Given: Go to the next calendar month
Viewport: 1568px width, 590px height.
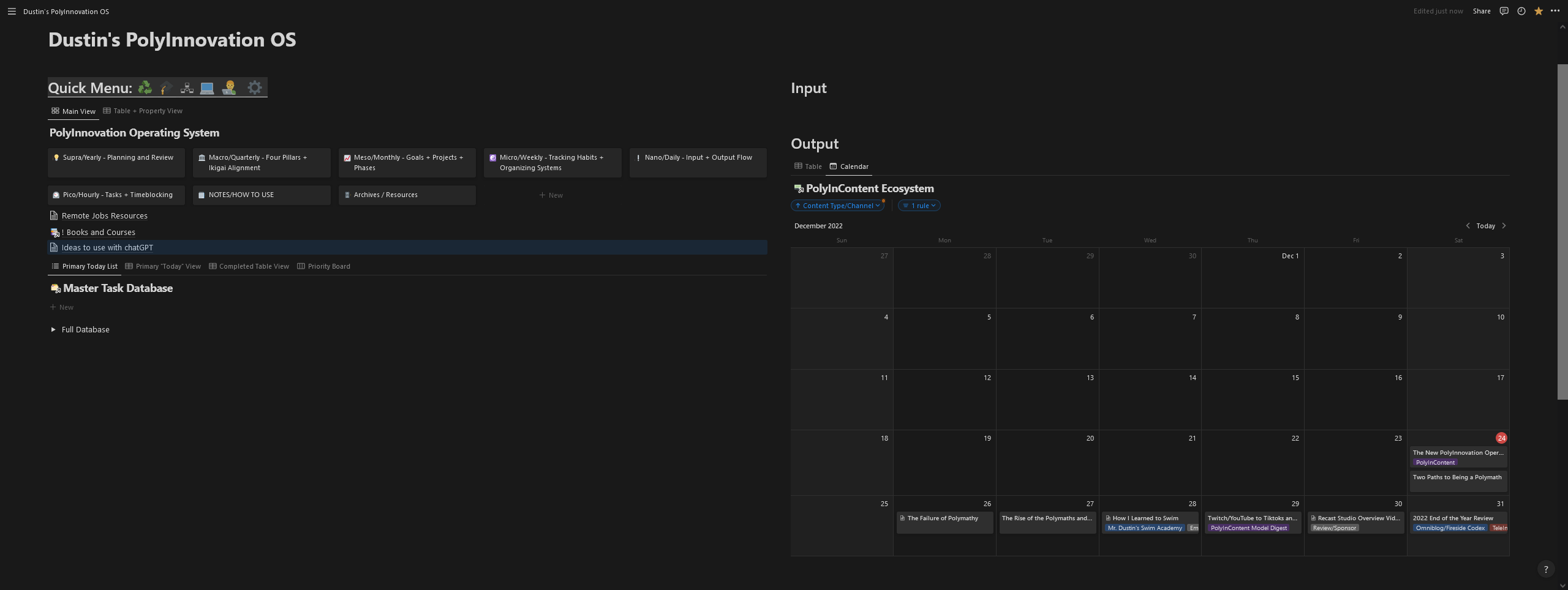Looking at the screenshot, I should pyautogui.click(x=1504, y=226).
